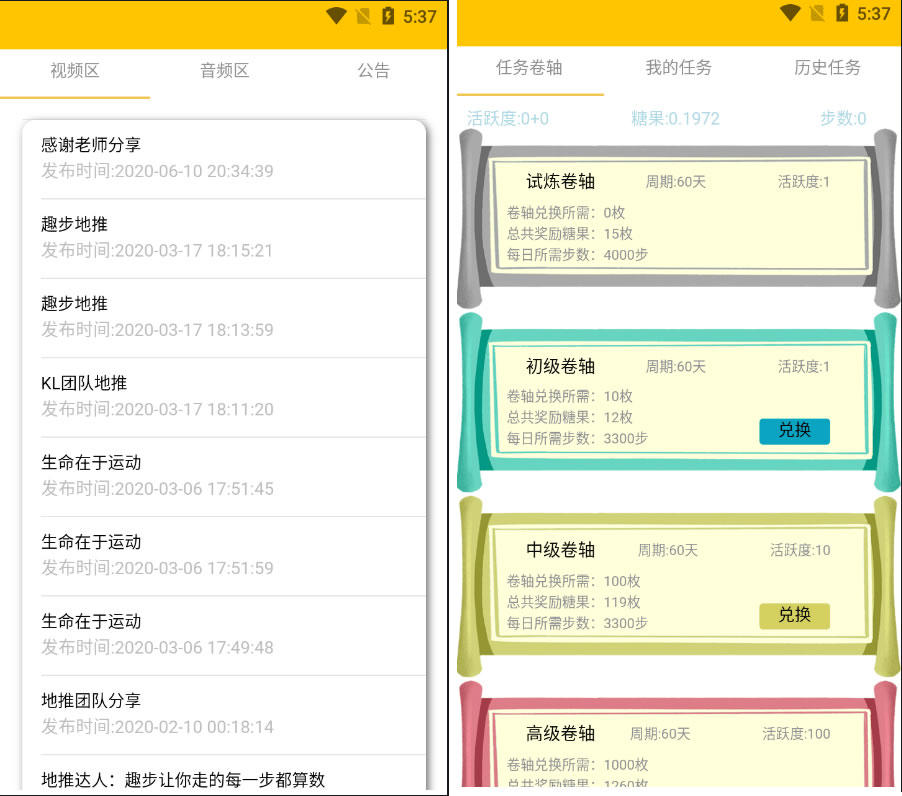
Task: Switch to the 音频区 tab
Action: click(224, 71)
